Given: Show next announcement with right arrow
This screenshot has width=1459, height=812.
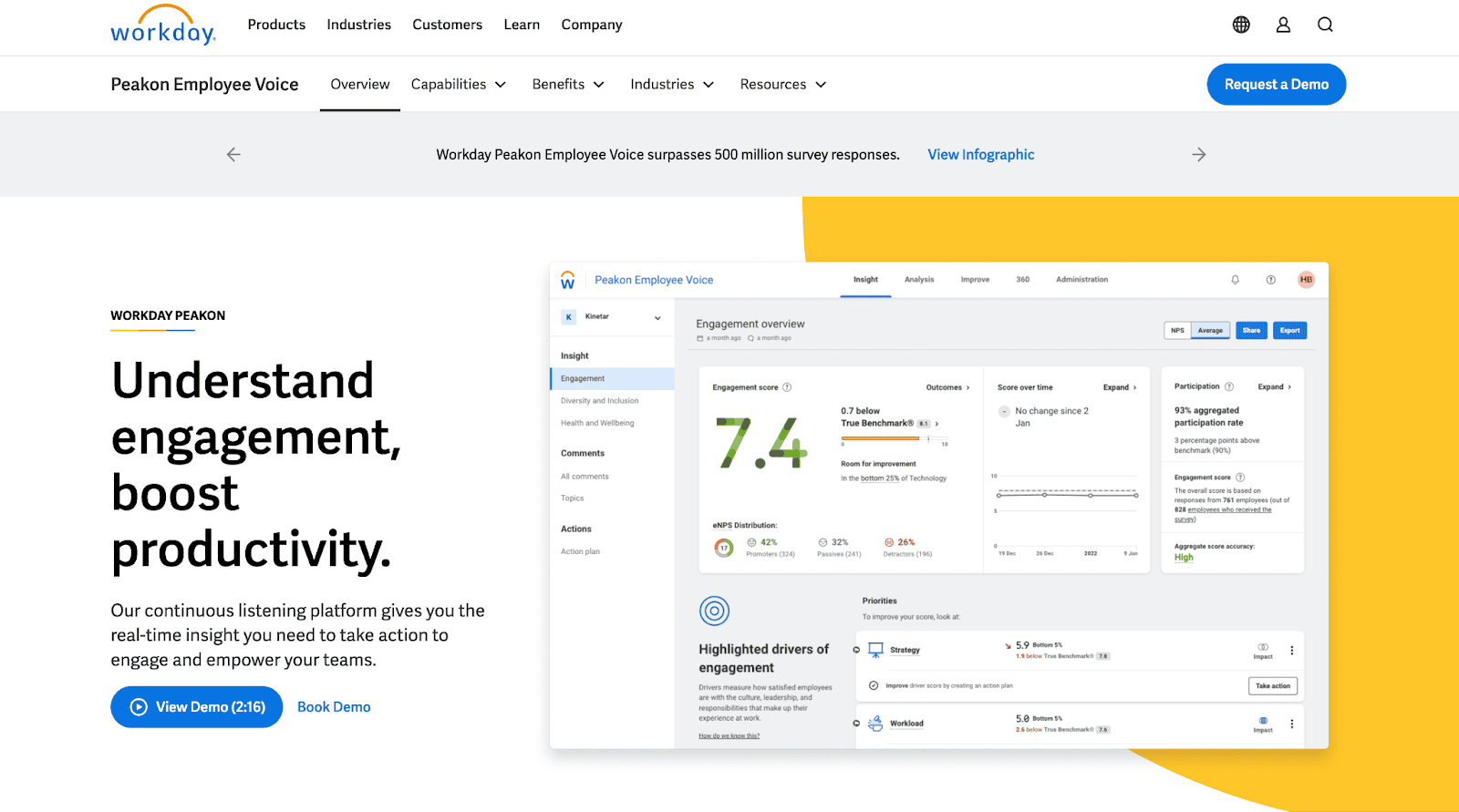Looking at the screenshot, I should pos(1199,155).
